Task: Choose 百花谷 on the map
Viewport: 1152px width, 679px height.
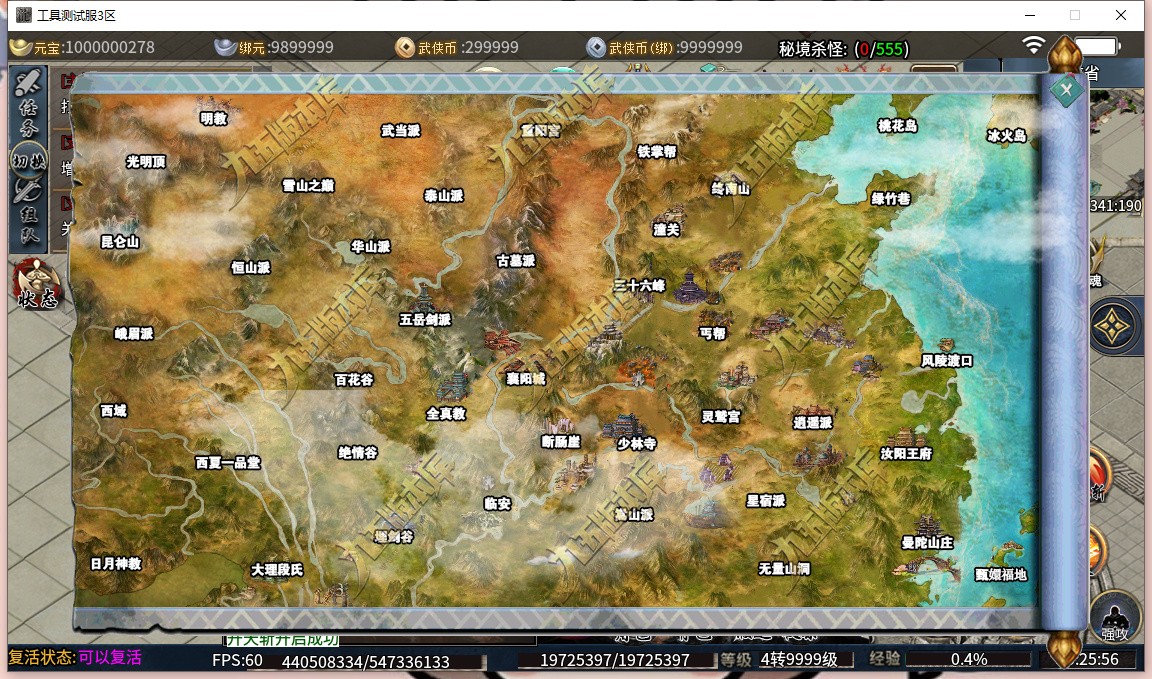Action: pos(354,380)
